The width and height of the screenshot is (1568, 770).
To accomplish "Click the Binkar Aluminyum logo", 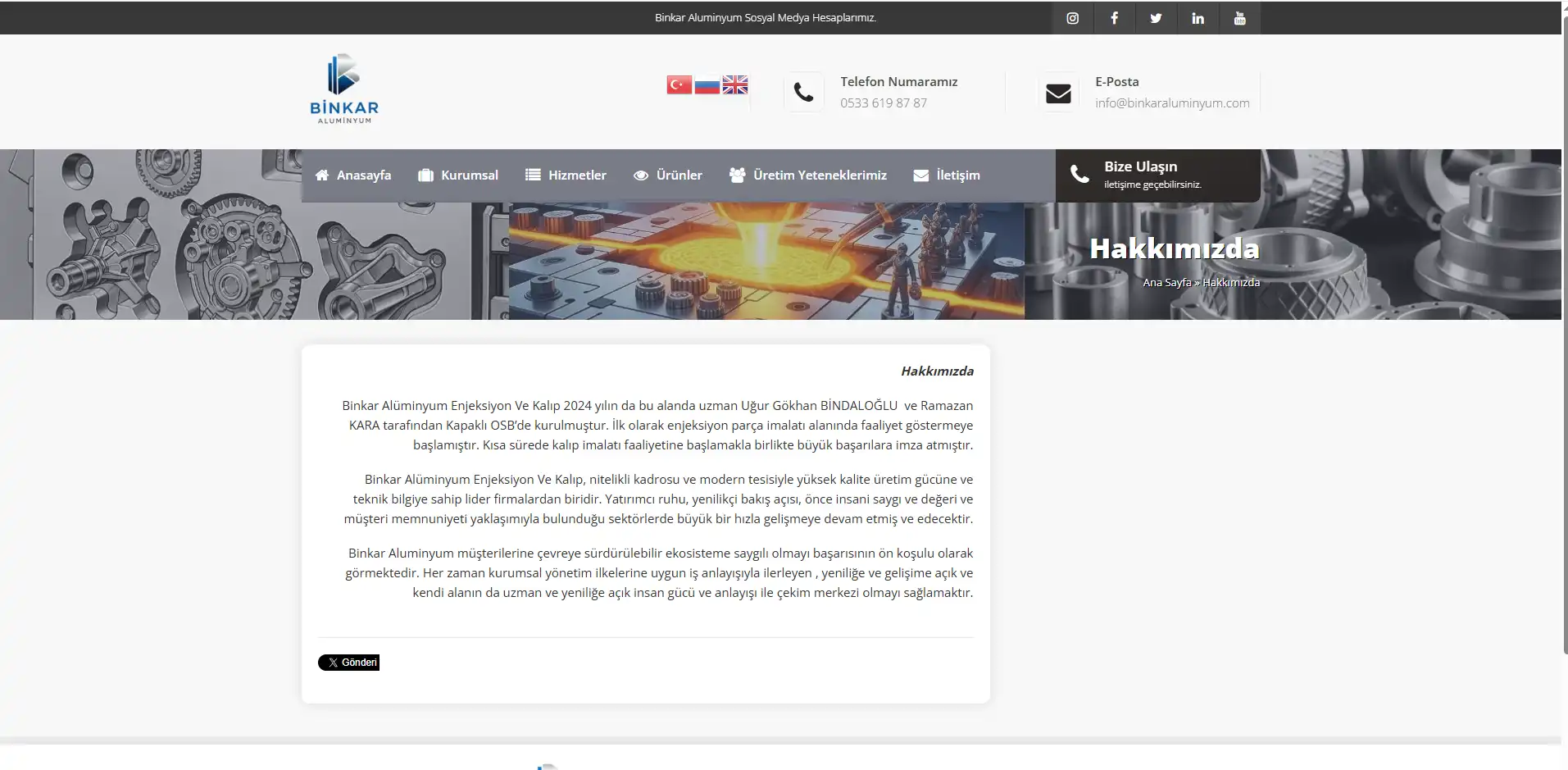I will point(344,89).
